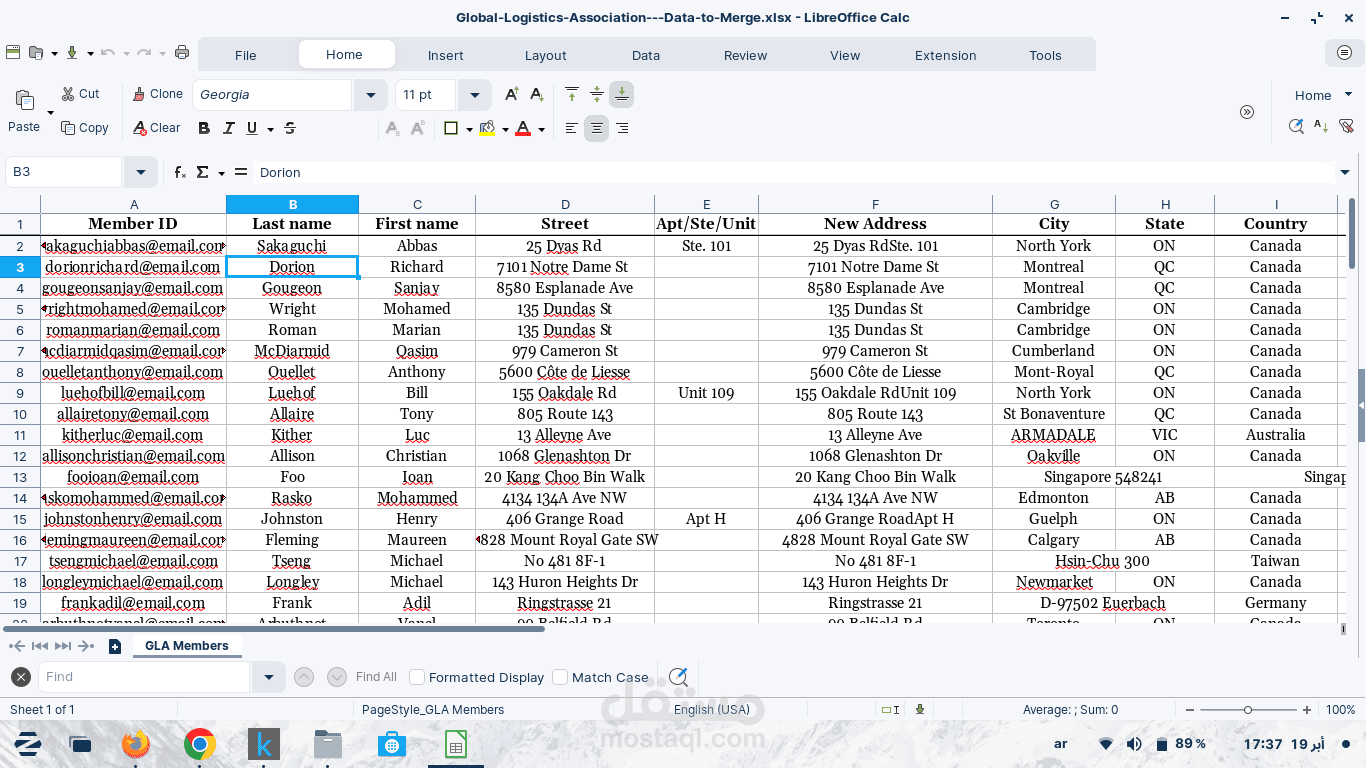Click the AutoFilter funnel icon at far right
Image resolution: width=1366 pixels, height=768 pixels.
tap(1346, 126)
